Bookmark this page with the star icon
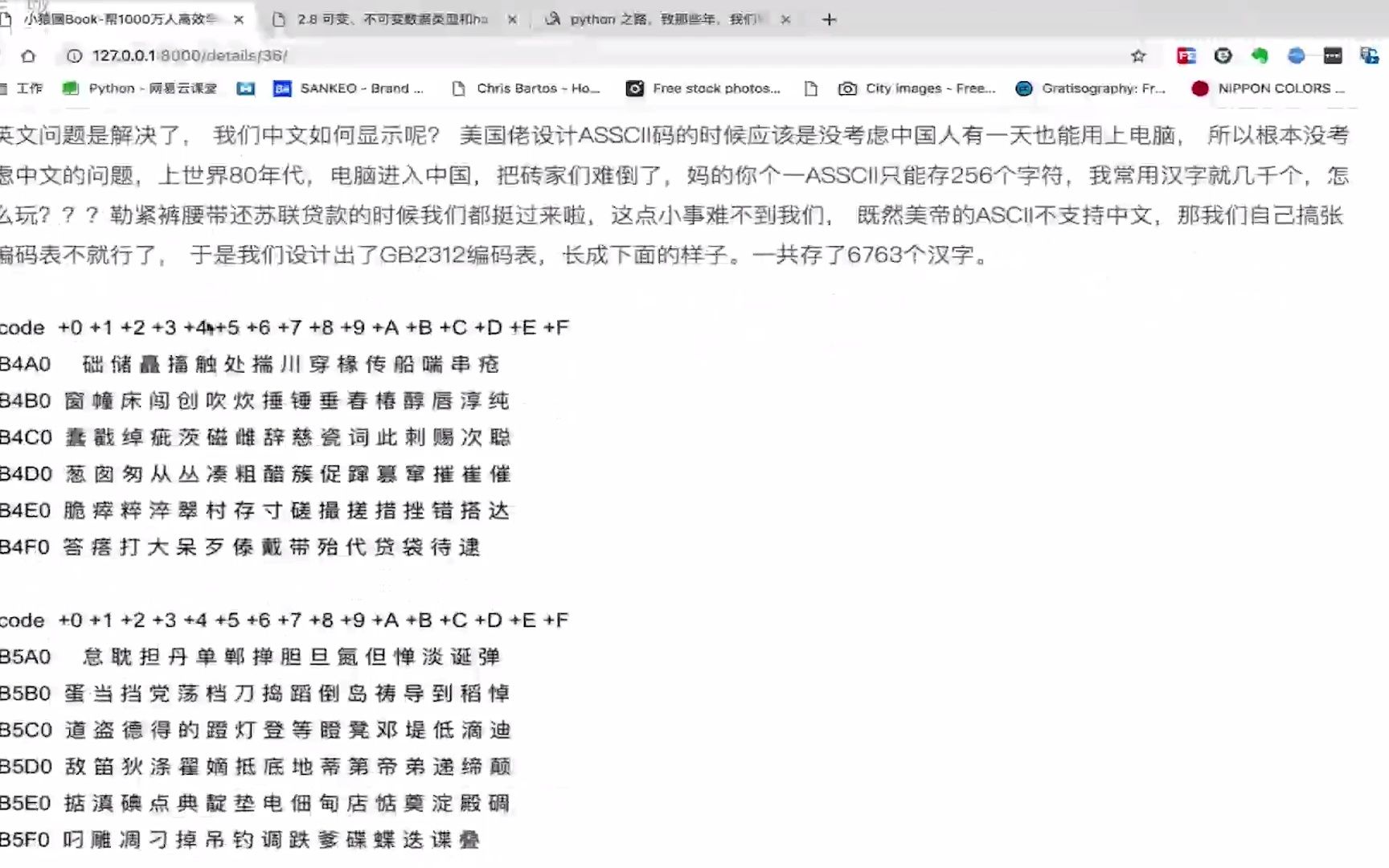The height and width of the screenshot is (868, 1389). coord(1138,56)
